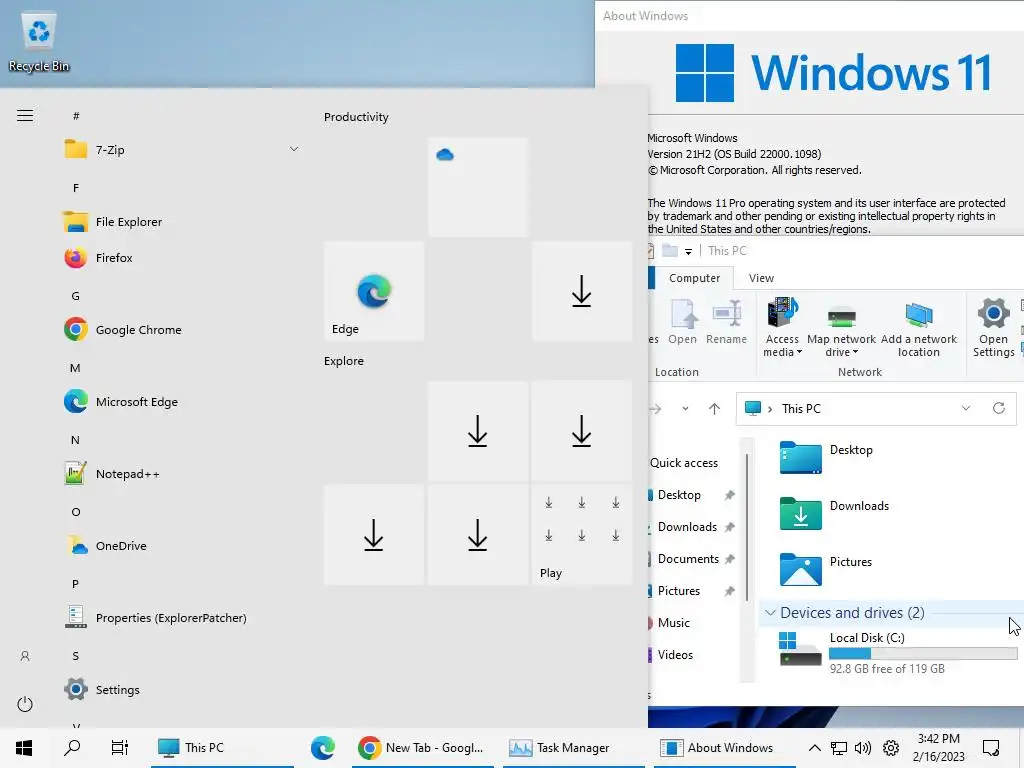The width and height of the screenshot is (1024, 768).
Task: Launch Firefox from the app list
Action: [x=98, y=258]
